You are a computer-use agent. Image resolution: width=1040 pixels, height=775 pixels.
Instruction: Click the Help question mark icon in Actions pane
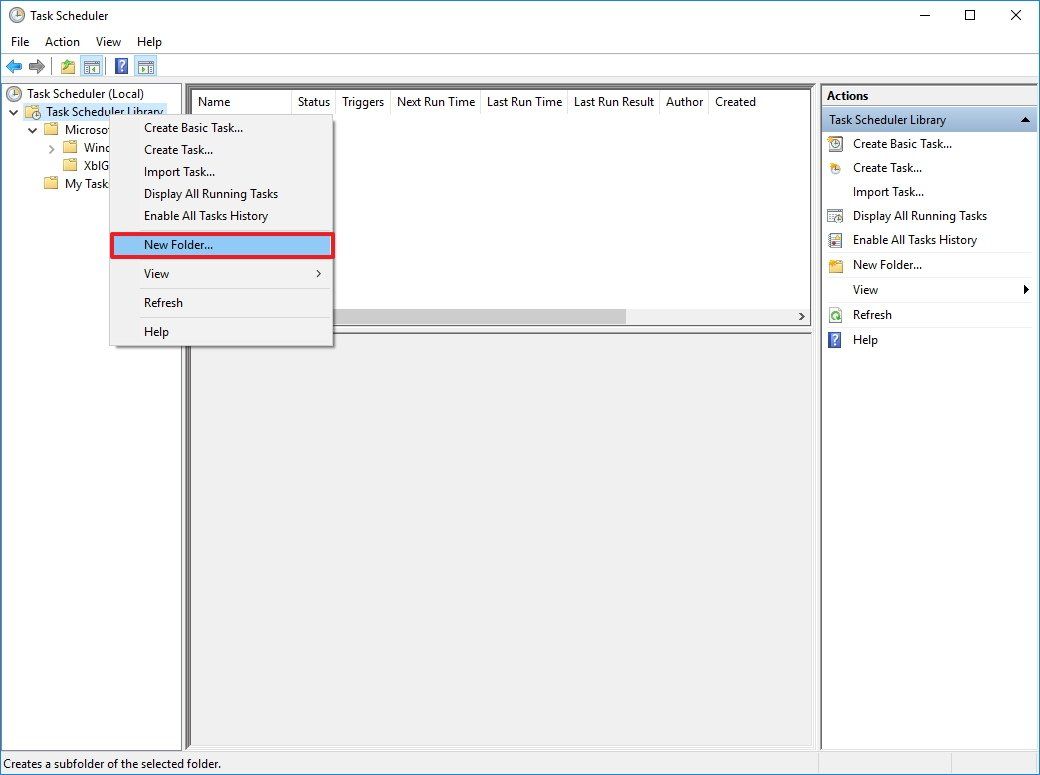tap(836, 340)
